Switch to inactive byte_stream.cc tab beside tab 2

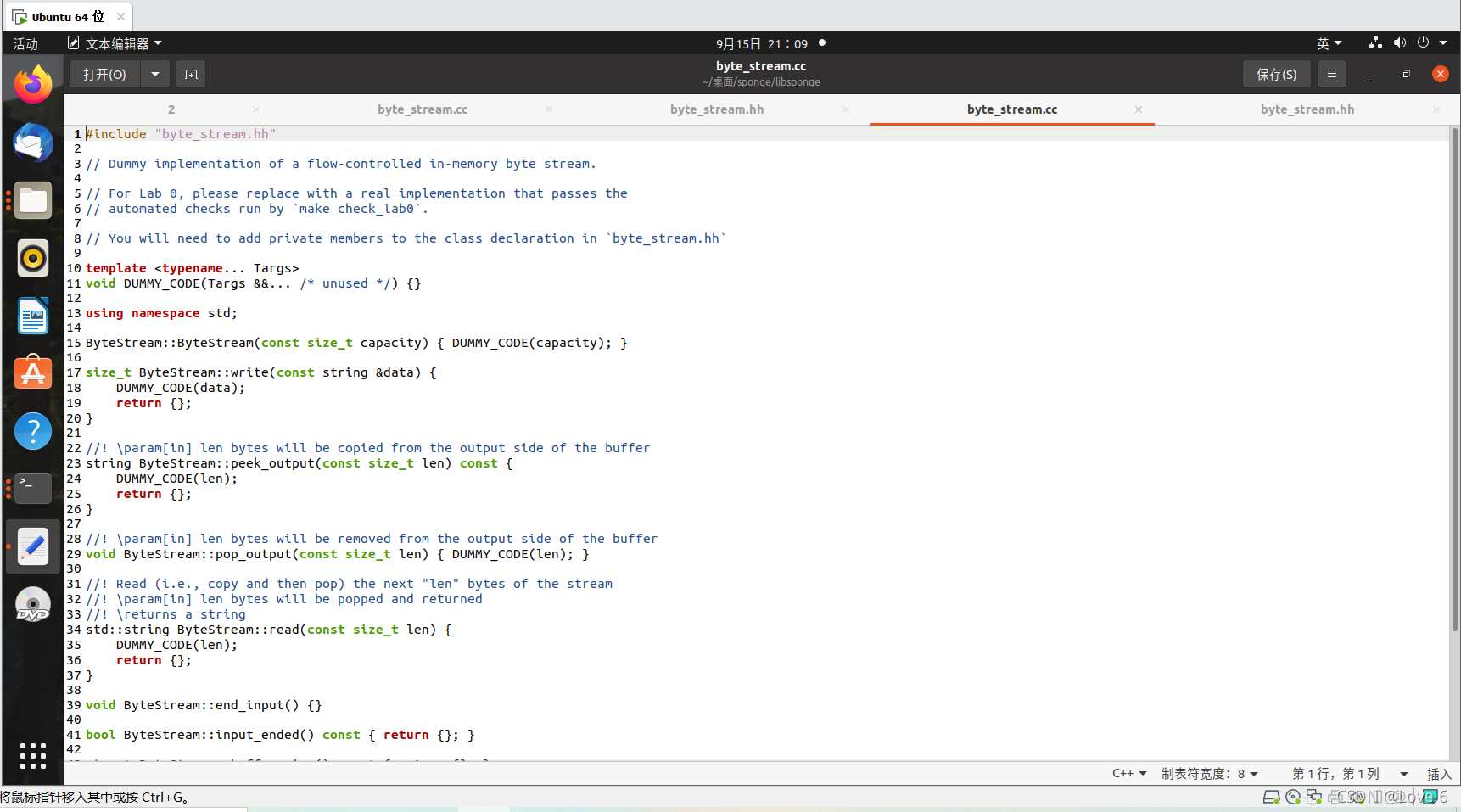tap(423, 109)
